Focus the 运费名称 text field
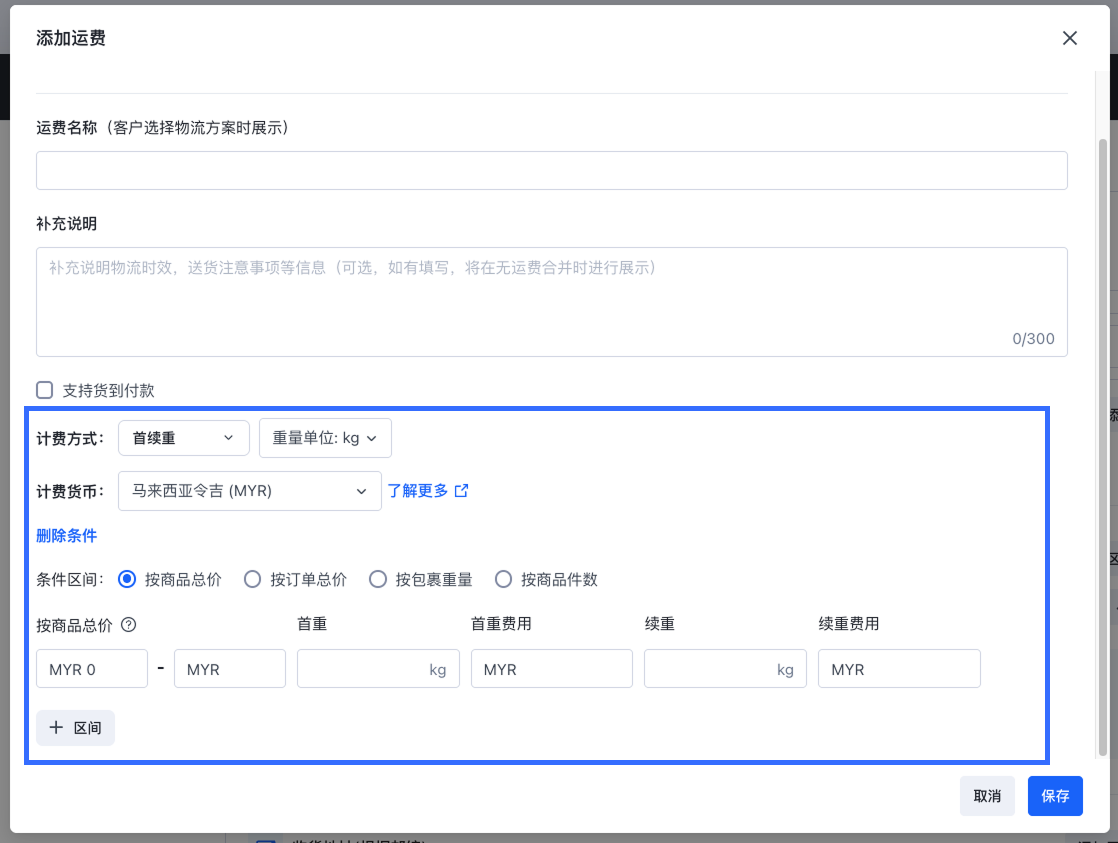 pyautogui.click(x=551, y=170)
